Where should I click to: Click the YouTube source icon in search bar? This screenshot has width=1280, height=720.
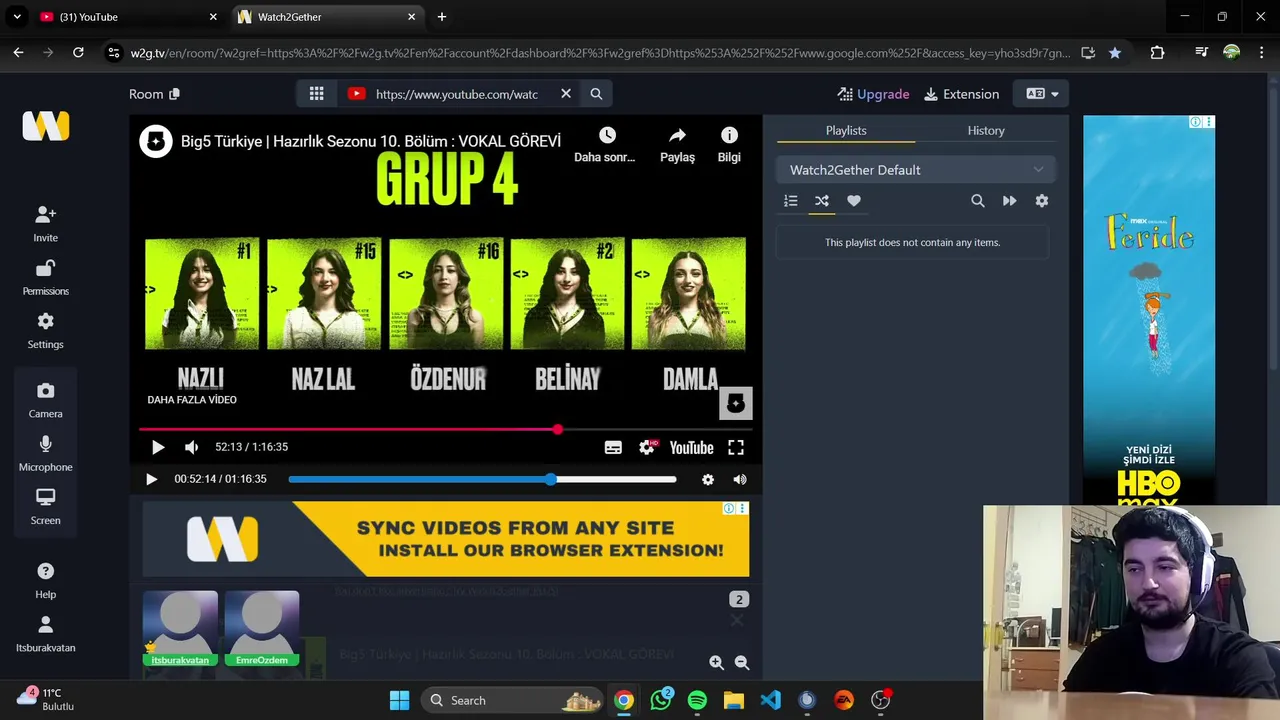pyautogui.click(x=356, y=94)
